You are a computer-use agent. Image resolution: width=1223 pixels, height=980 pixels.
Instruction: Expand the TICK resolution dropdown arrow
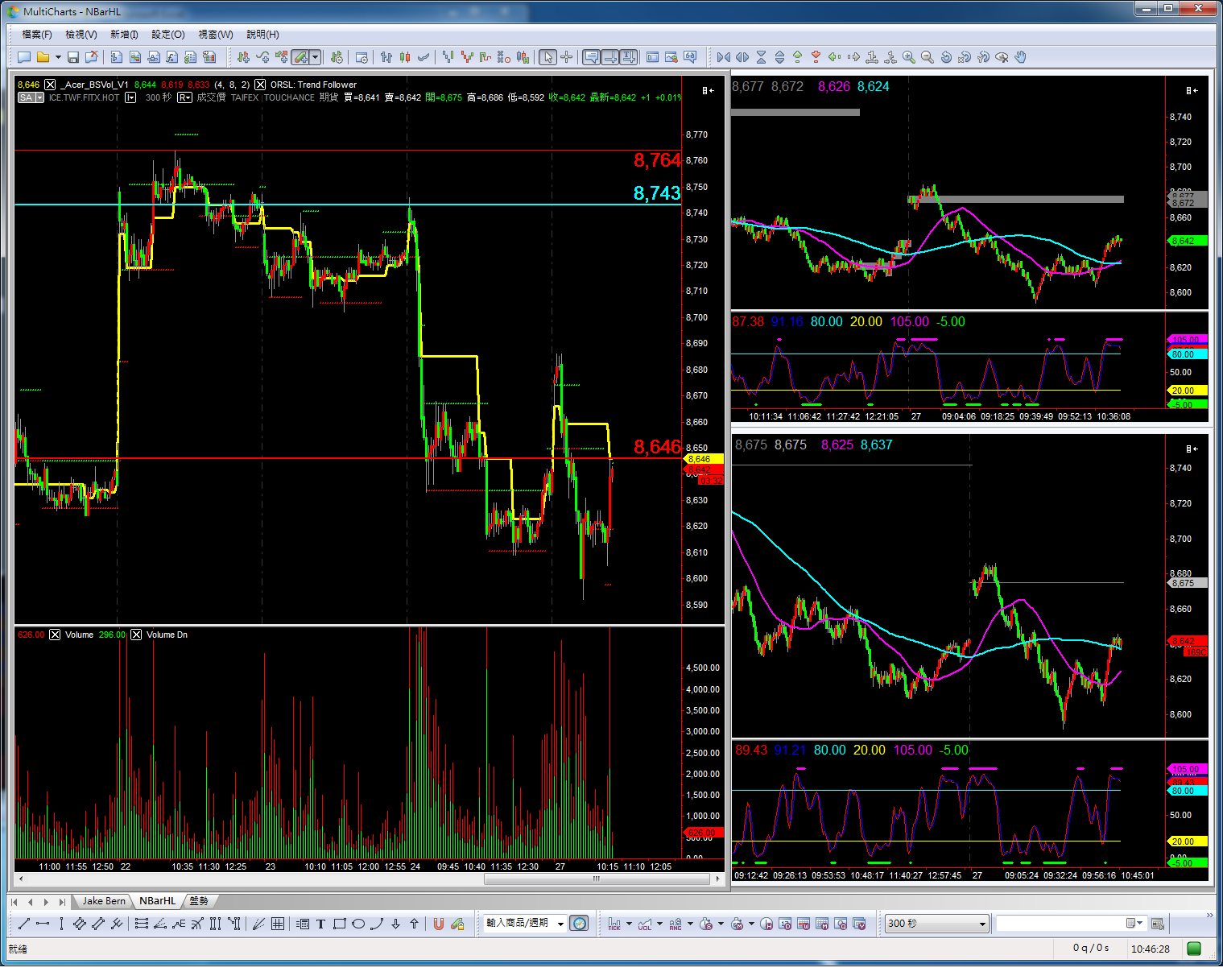[x=629, y=924]
